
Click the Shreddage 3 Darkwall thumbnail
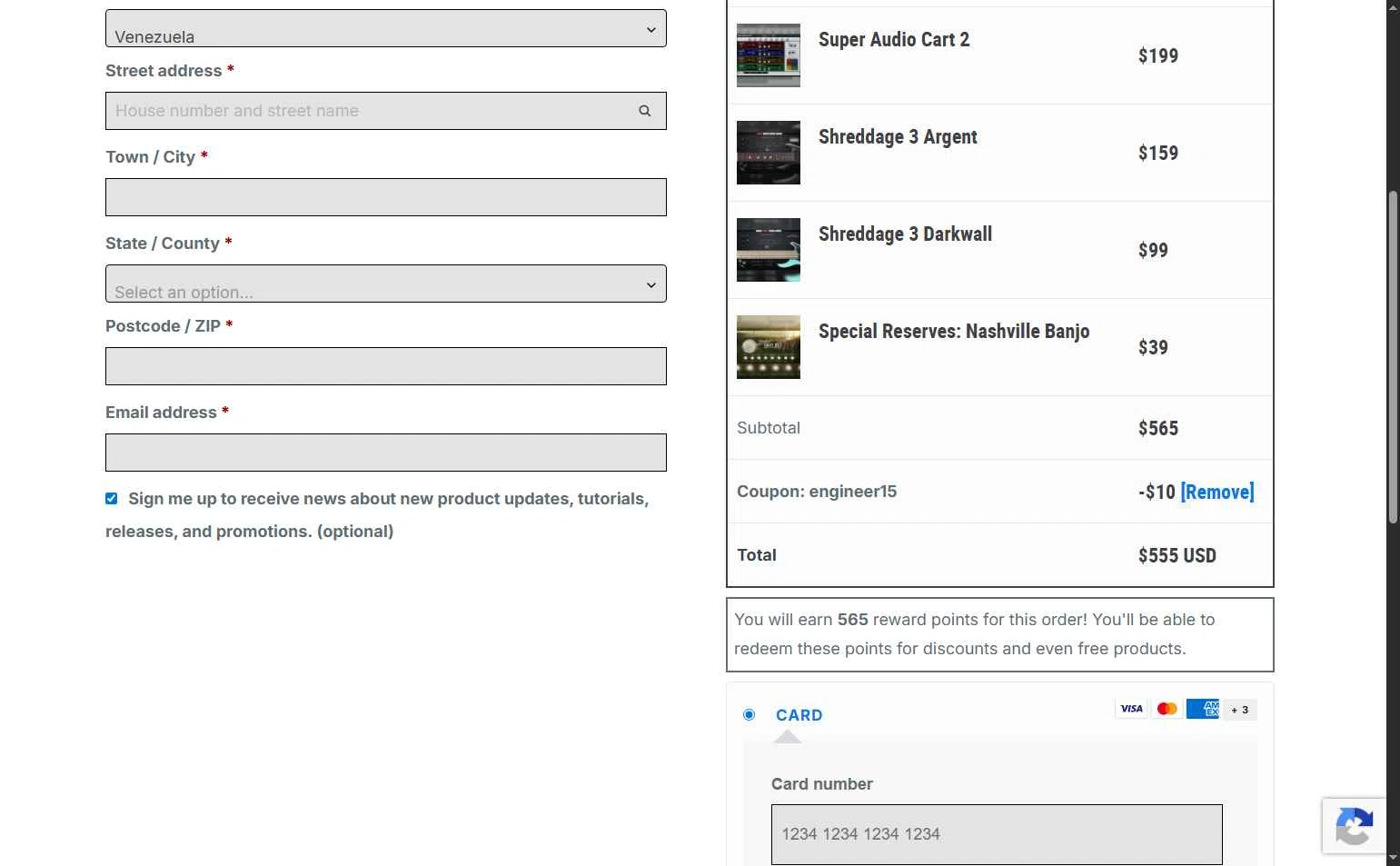pos(769,250)
